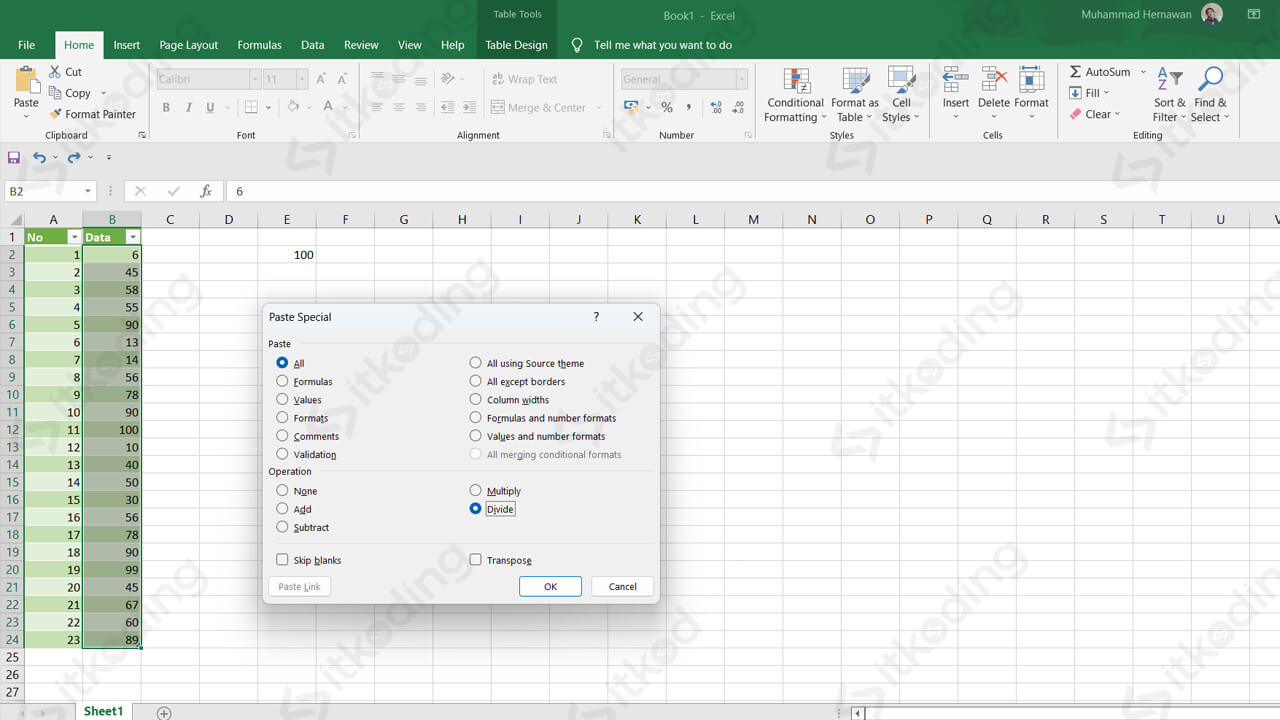Click Cancel in Paste Special dialog
1280x720 pixels.
click(x=622, y=586)
